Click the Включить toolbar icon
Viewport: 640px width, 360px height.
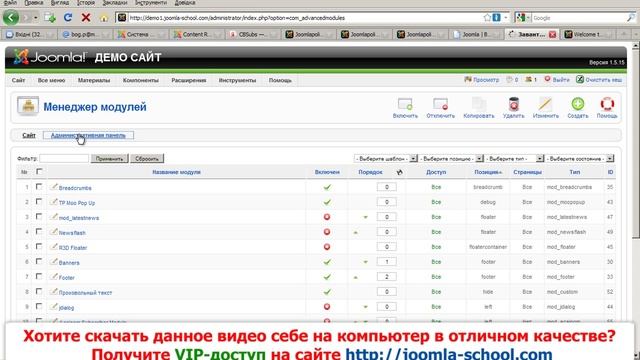pyautogui.click(x=405, y=108)
